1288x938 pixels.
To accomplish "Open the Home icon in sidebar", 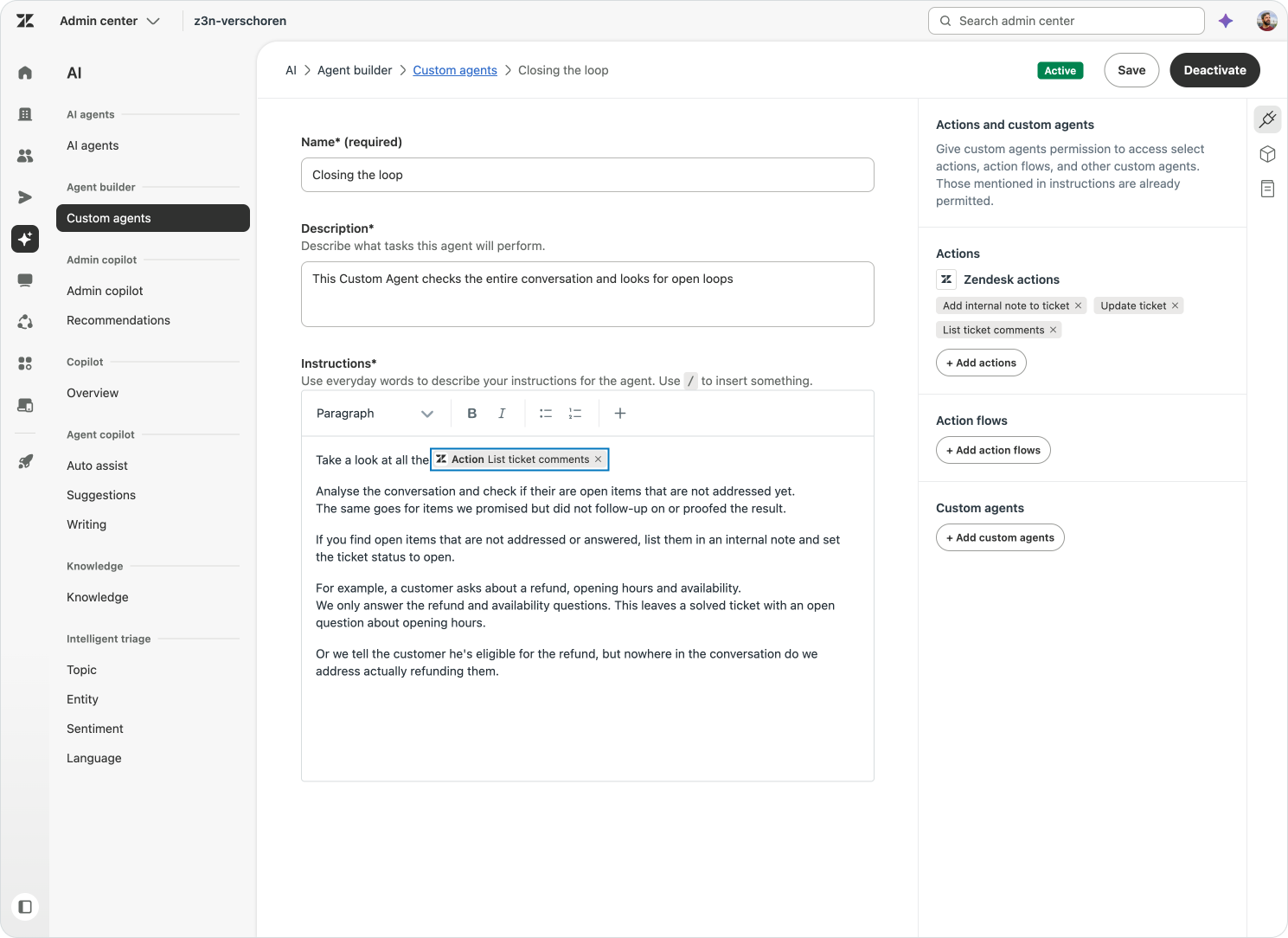I will (x=25, y=73).
